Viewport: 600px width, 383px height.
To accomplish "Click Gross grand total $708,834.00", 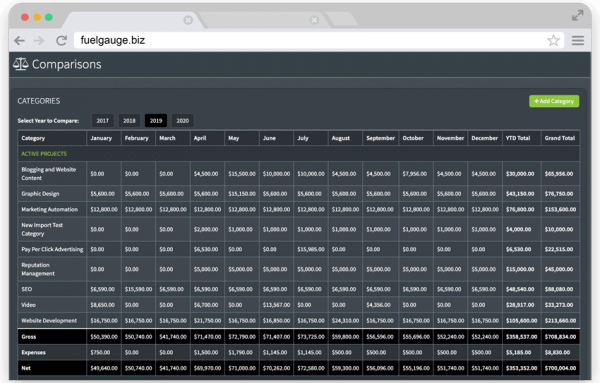I will 560,337.
